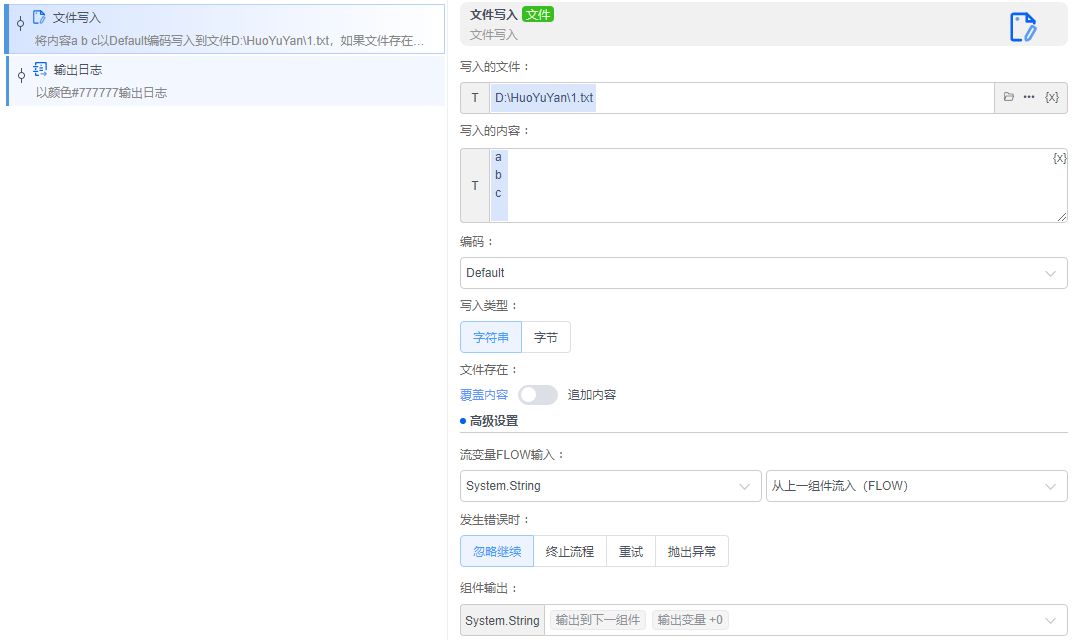This screenshot has height=640, width=1072.
Task: Select the 输出日志 step in list
Action: tap(225, 80)
